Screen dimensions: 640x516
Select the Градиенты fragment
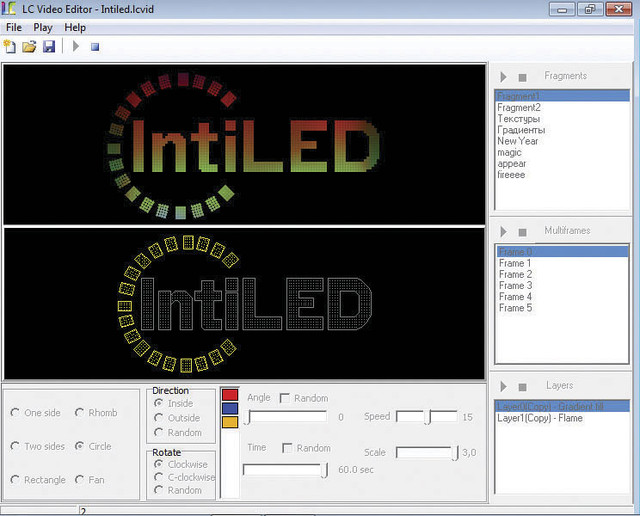(x=562, y=130)
